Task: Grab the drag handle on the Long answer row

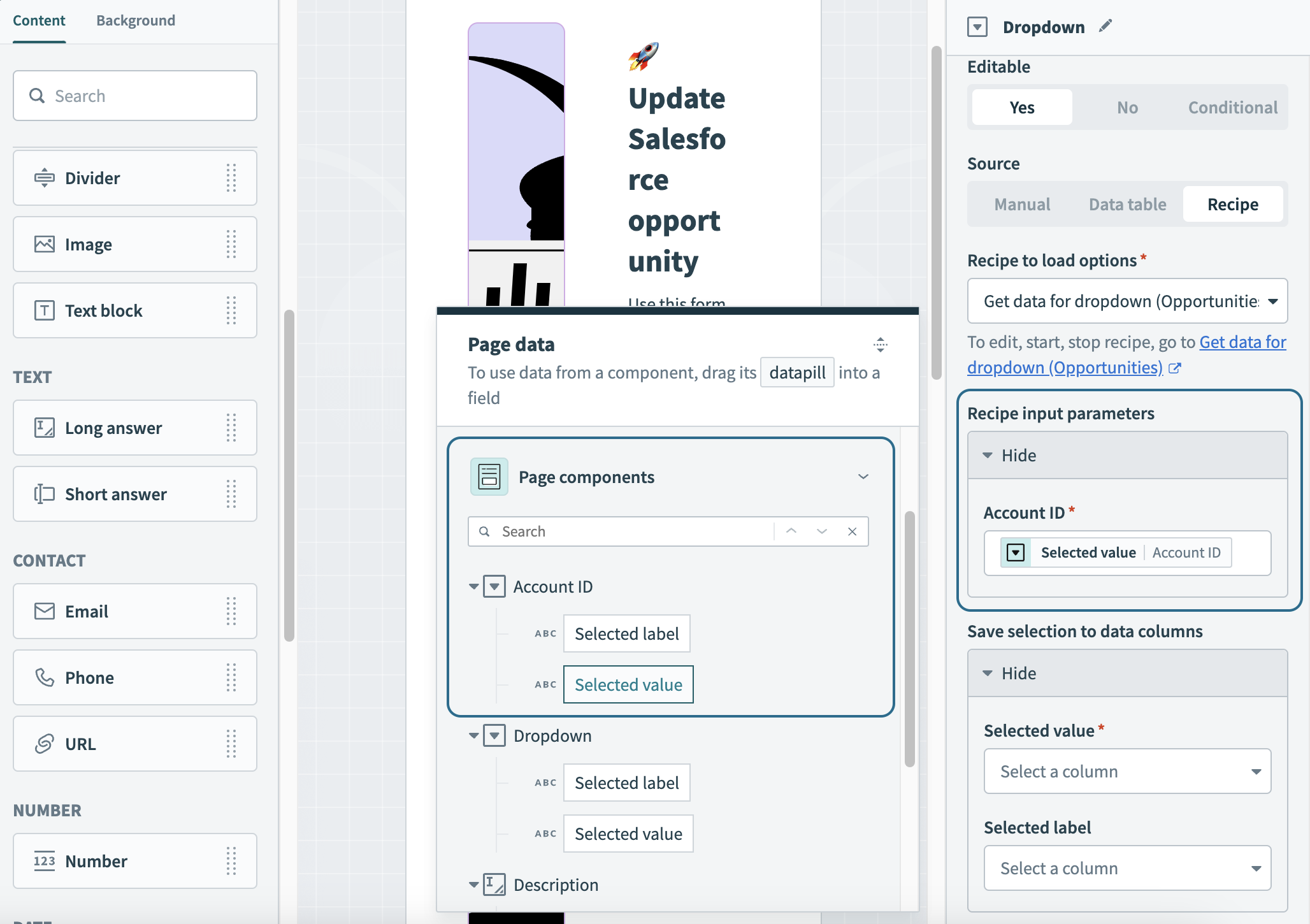Action: coord(231,428)
